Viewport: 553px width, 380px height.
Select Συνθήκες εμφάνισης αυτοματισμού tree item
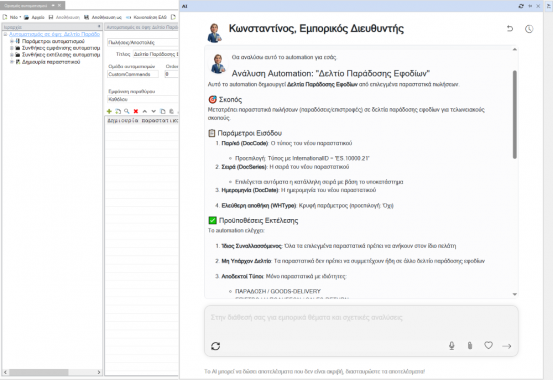pos(61,48)
